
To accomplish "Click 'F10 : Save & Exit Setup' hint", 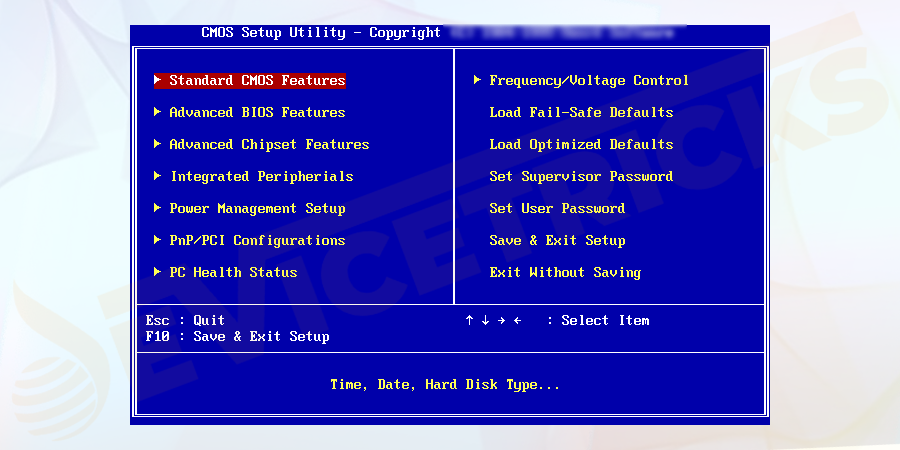I will pyautogui.click(x=237, y=336).
